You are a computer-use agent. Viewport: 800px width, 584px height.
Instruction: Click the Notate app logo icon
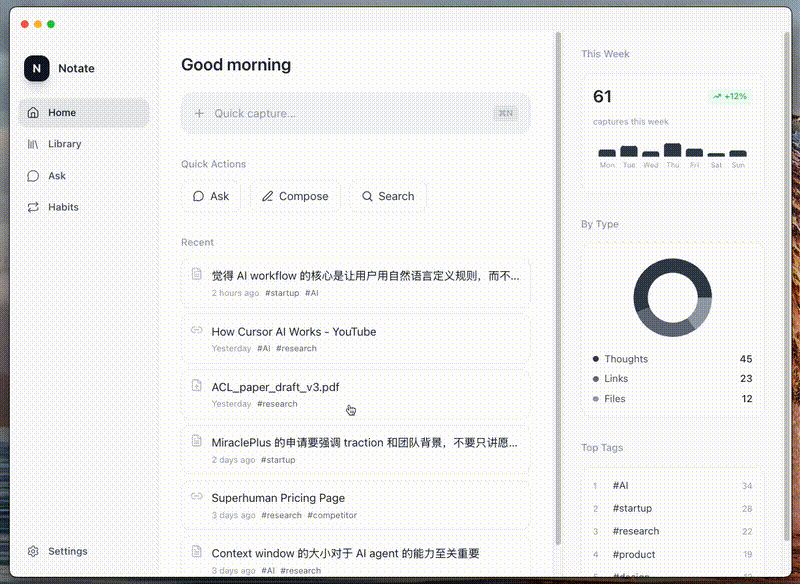(x=36, y=68)
